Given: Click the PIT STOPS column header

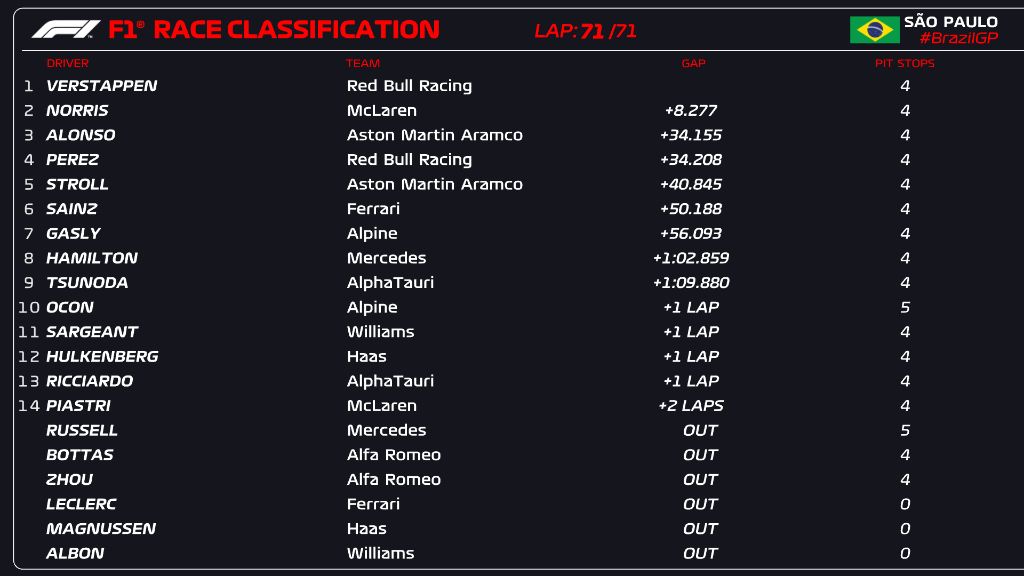Looking at the screenshot, I should point(904,63).
